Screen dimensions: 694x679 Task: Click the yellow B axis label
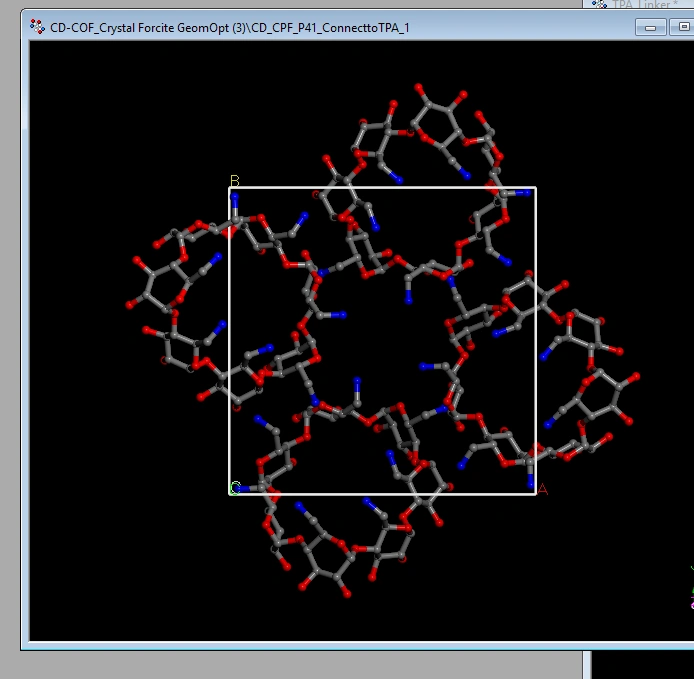click(235, 181)
